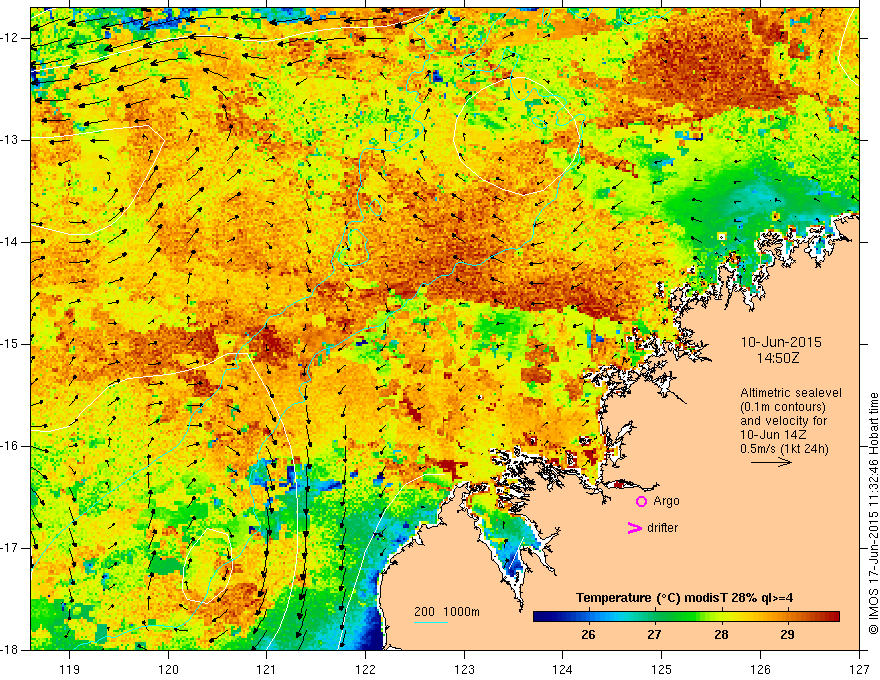Image resolution: width=880 pixels, height=680 pixels.
Task: Click the 'Temperature (°C) modisT 28% ql>=4' title
Action: coord(684,598)
